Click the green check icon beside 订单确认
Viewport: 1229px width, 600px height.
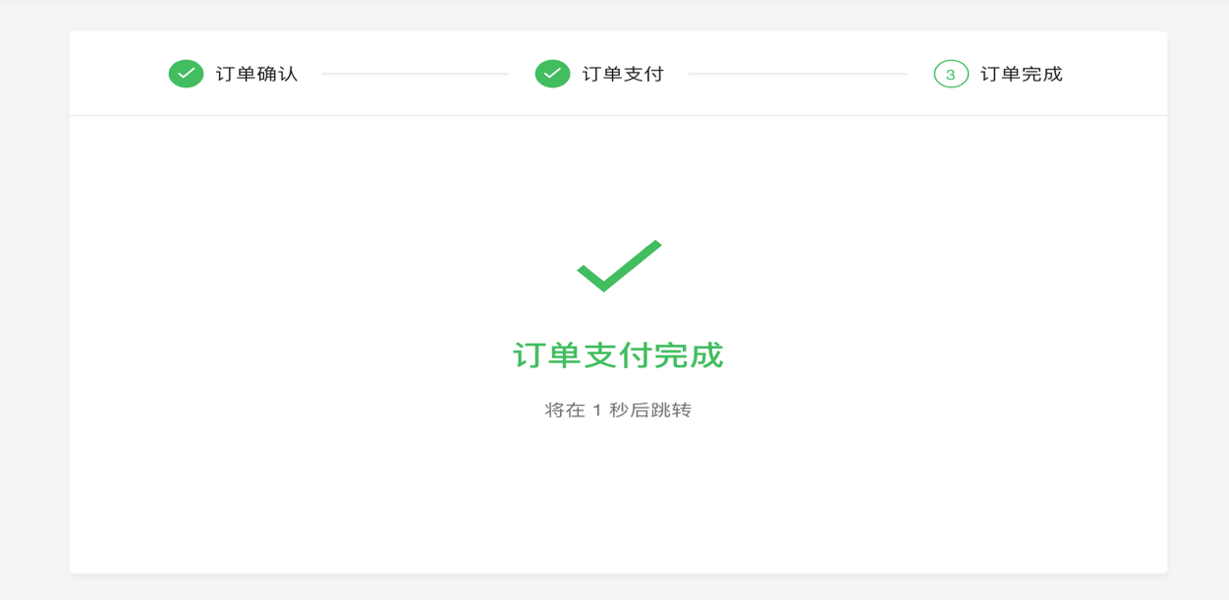tap(186, 74)
